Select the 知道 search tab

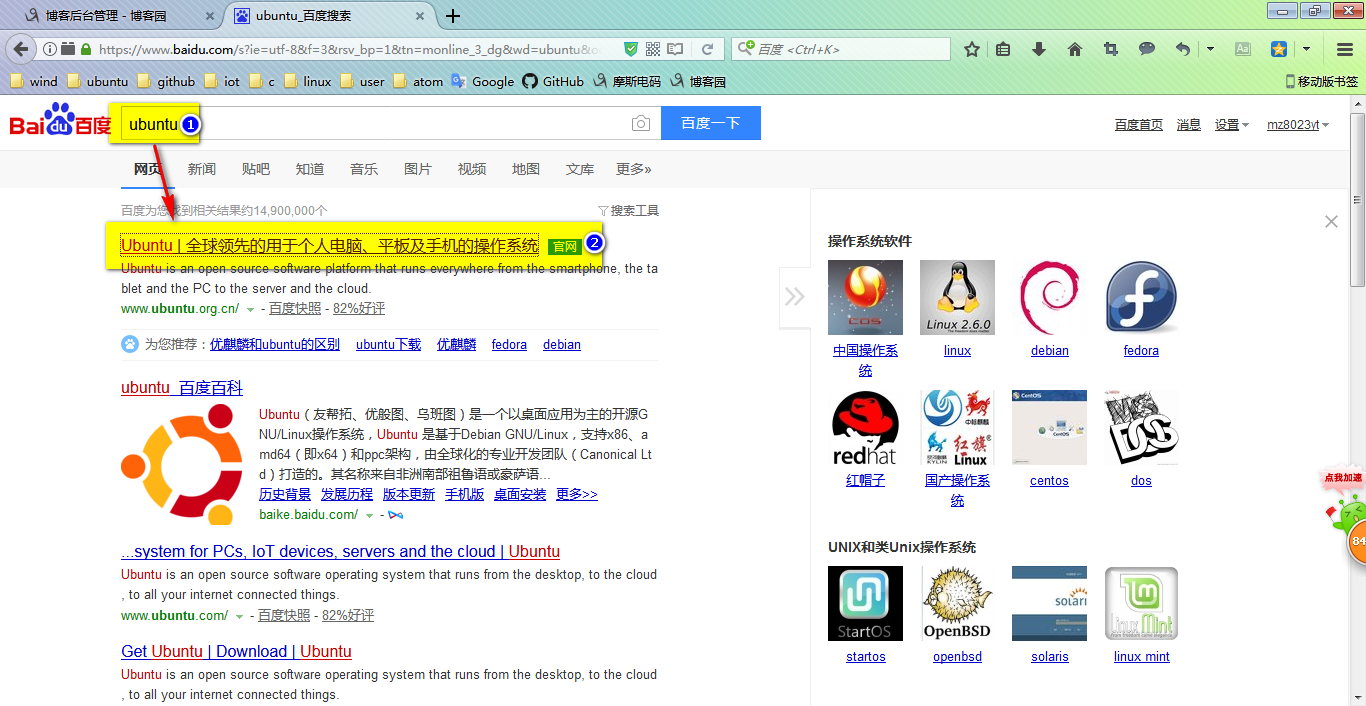(309, 169)
